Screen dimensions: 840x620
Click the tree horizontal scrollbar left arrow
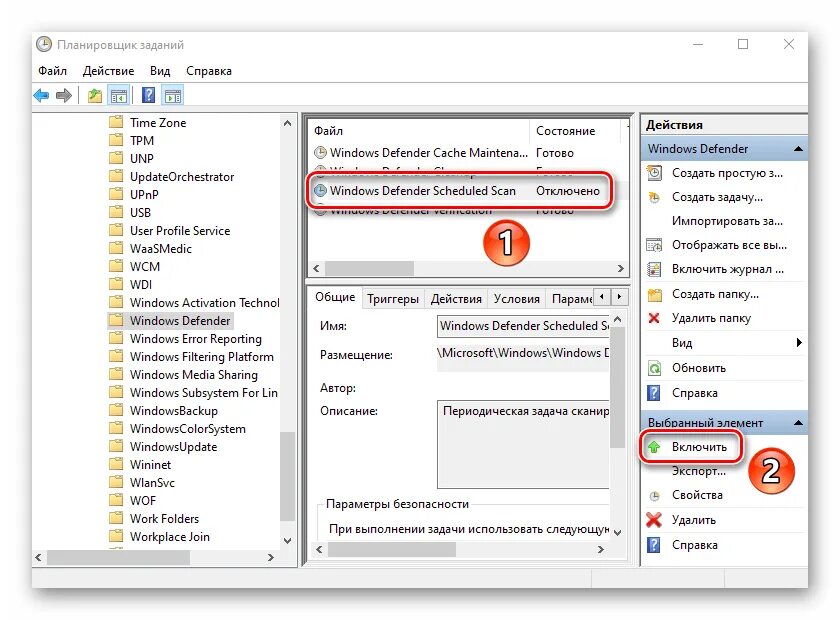39,557
